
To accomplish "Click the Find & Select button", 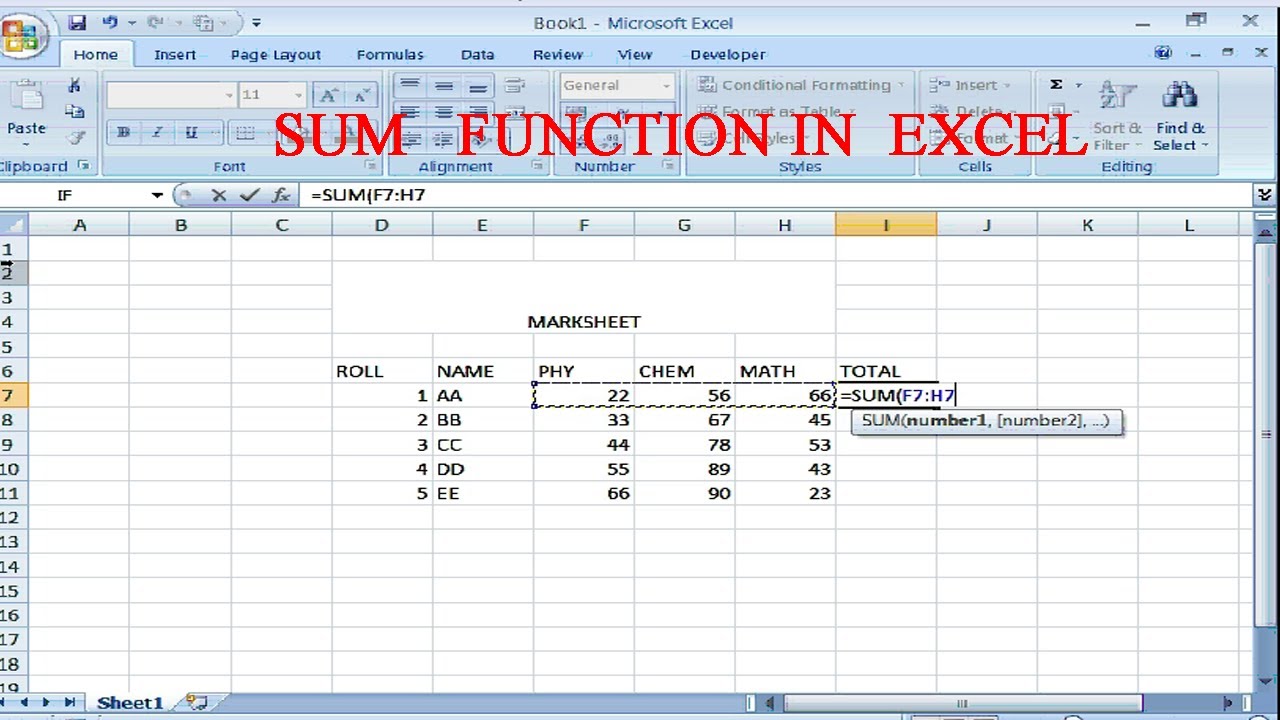I will tap(1180, 115).
